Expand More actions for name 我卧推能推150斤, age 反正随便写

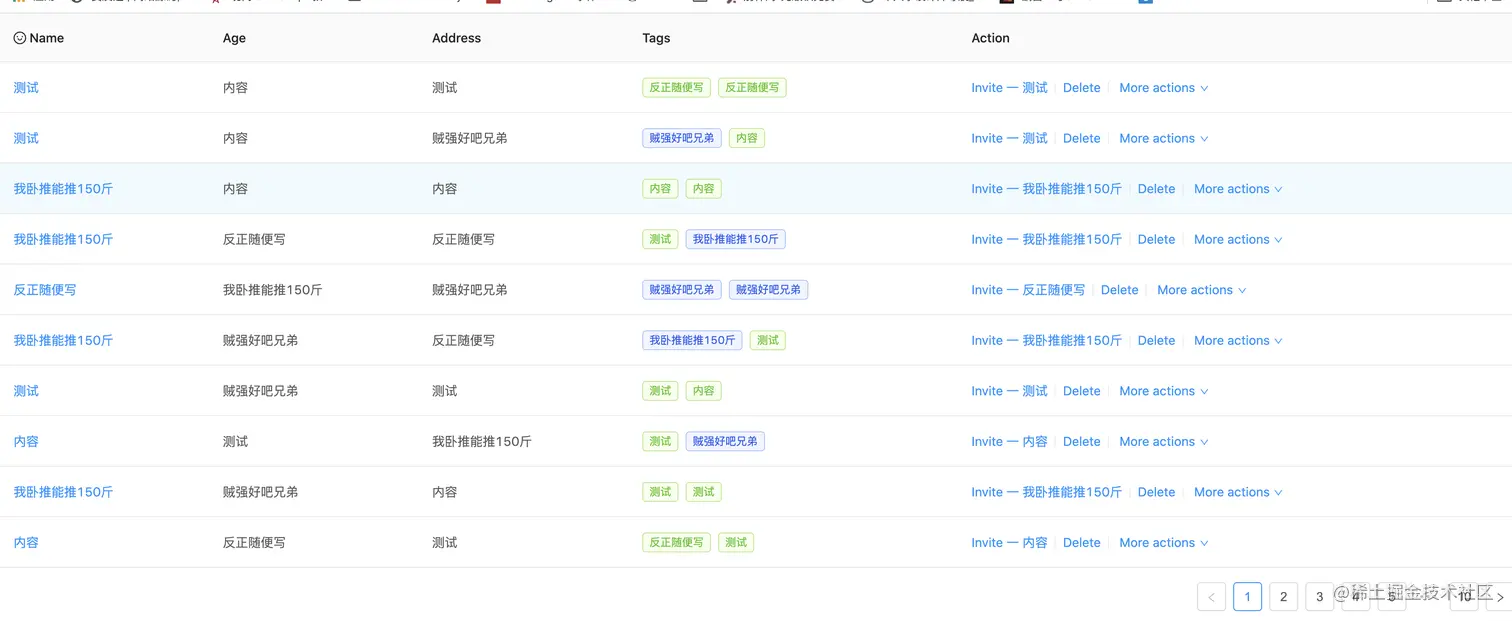tap(1238, 239)
